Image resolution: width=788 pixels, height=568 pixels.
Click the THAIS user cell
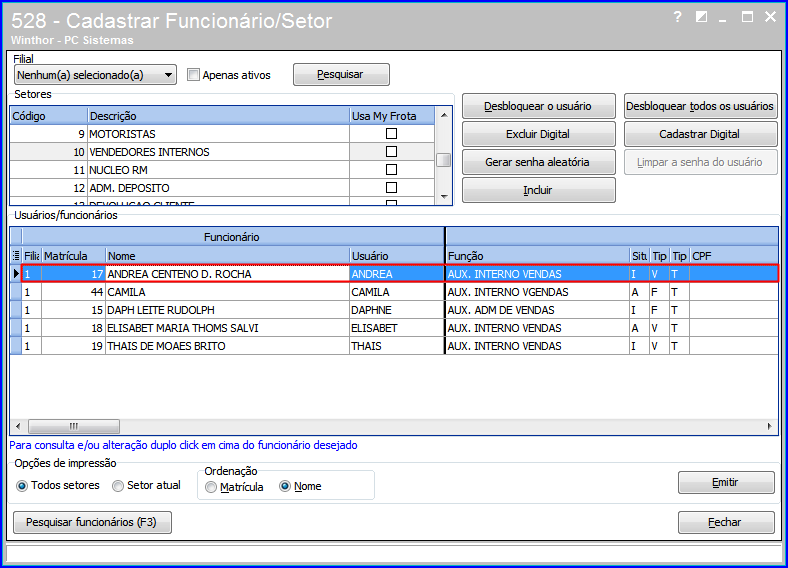397,346
